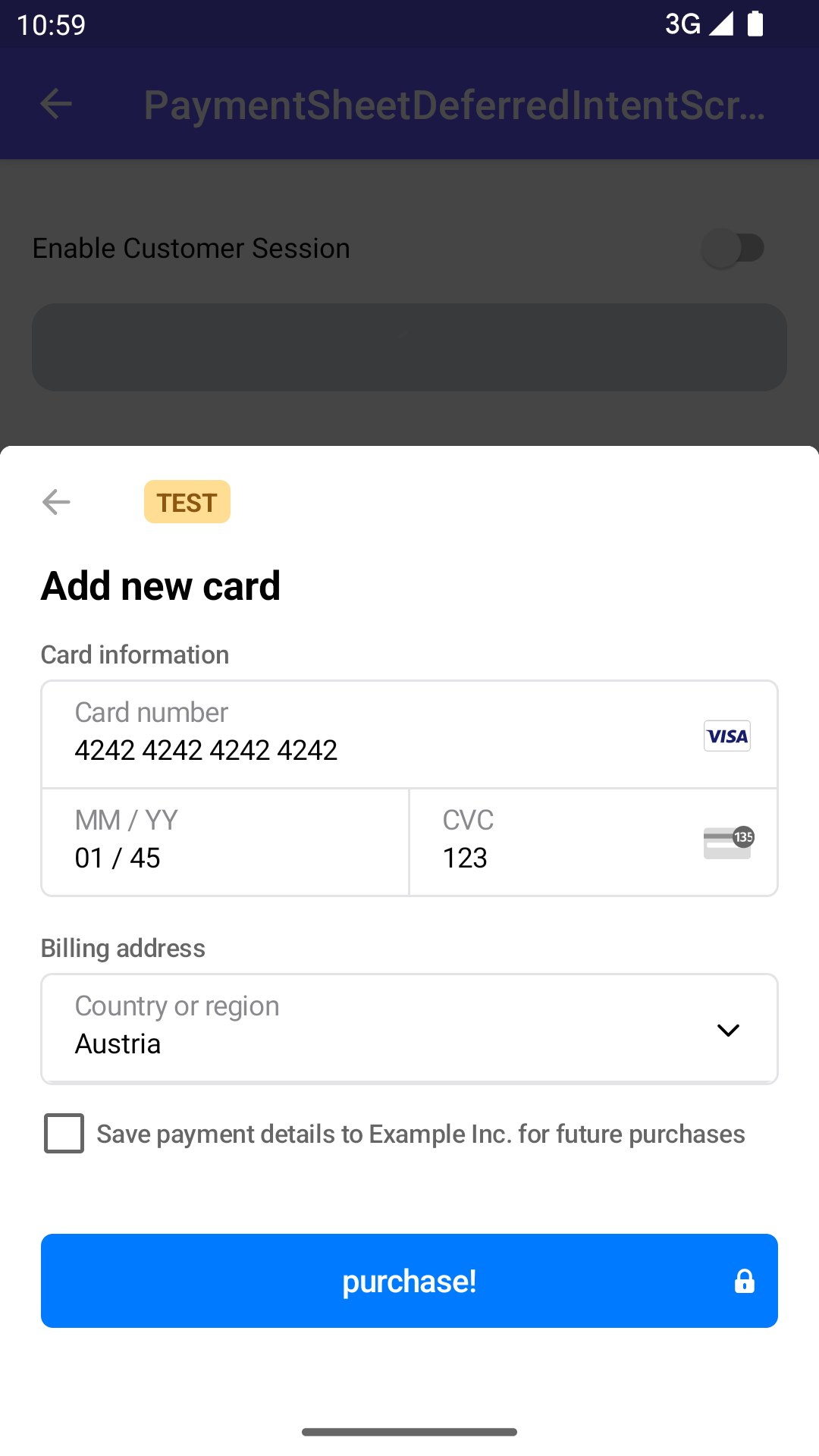The width and height of the screenshot is (819, 1456).
Task: Tap the chevron beside Austria
Action: [x=728, y=1030]
